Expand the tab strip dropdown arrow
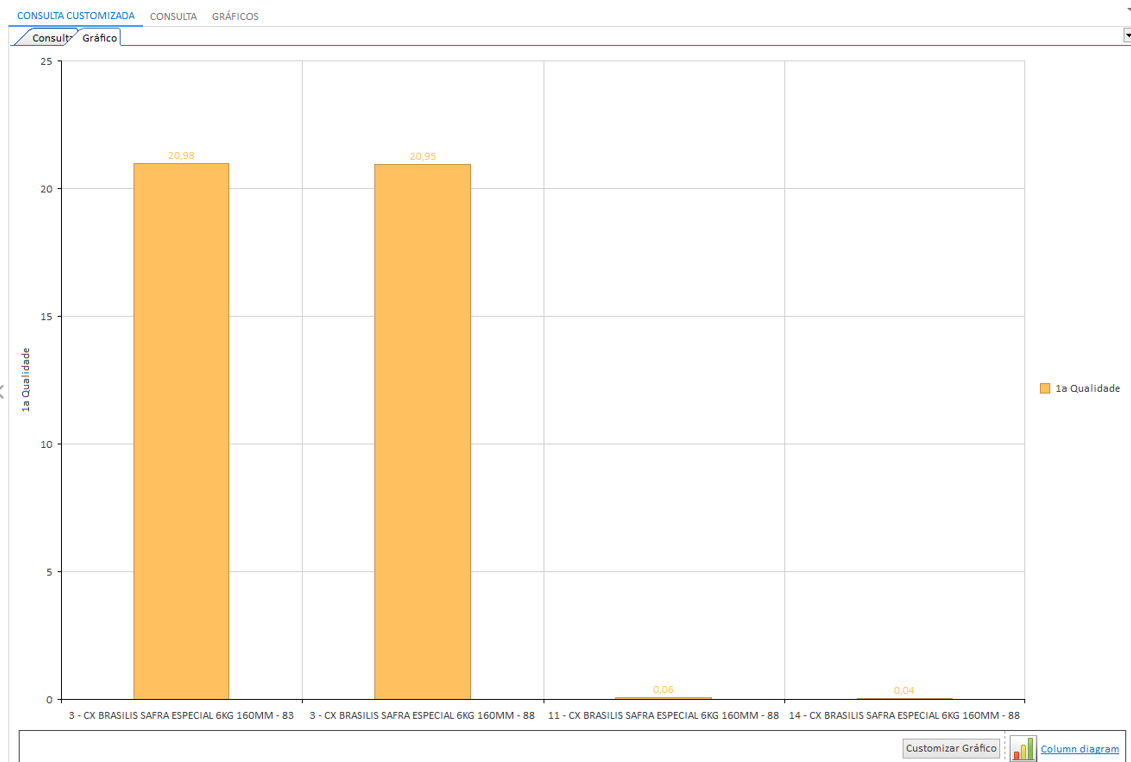Image resolution: width=1131 pixels, height=762 pixels. [1127, 35]
